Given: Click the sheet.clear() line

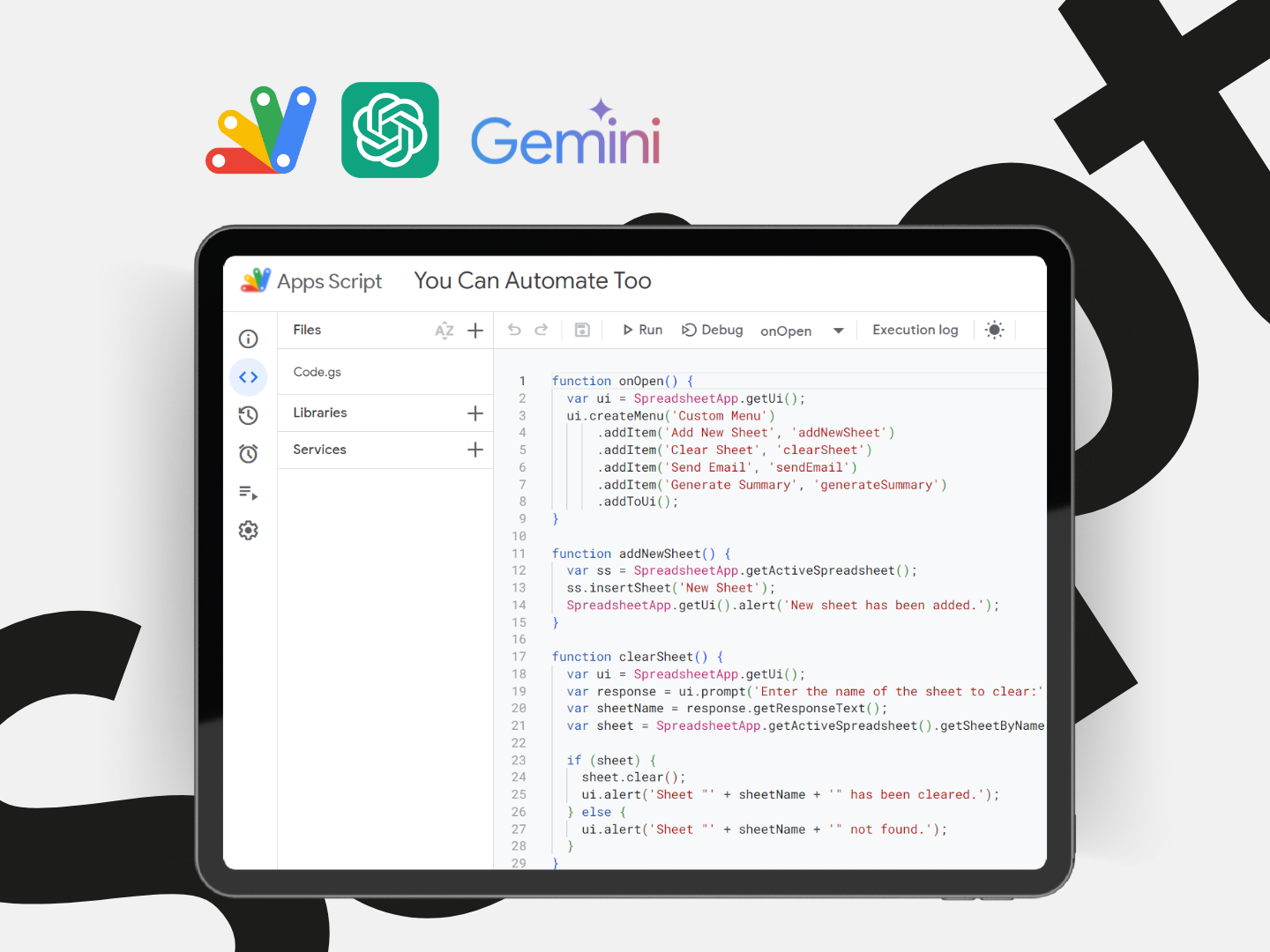Looking at the screenshot, I should [x=633, y=777].
